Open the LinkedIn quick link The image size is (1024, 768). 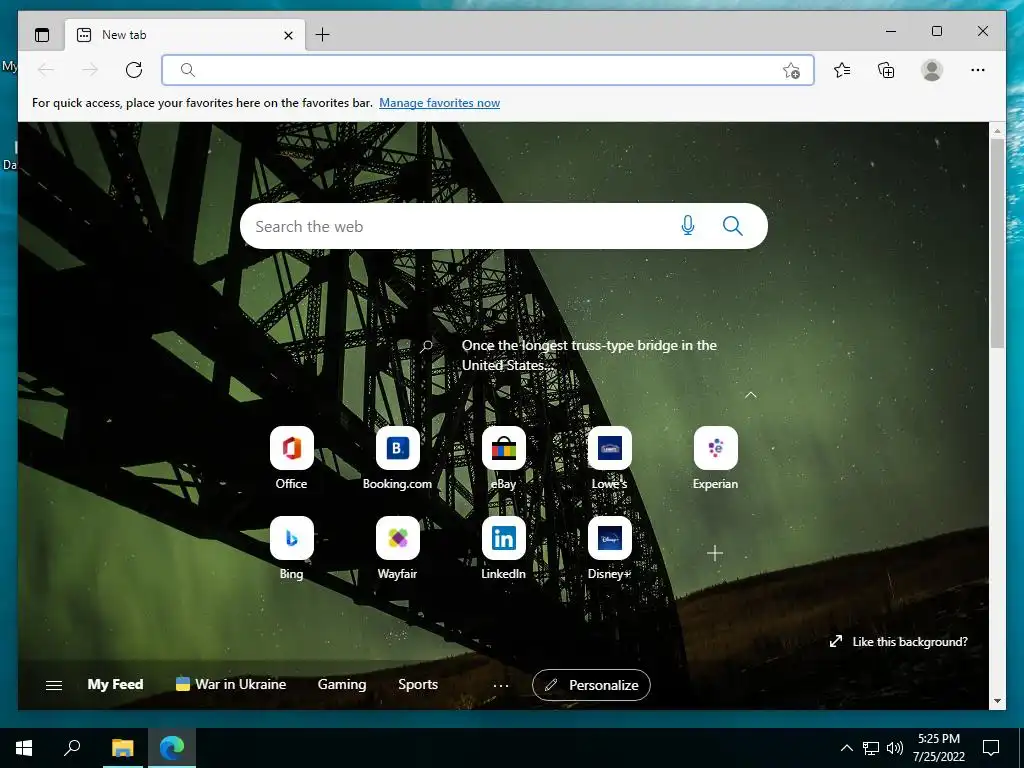tap(504, 548)
